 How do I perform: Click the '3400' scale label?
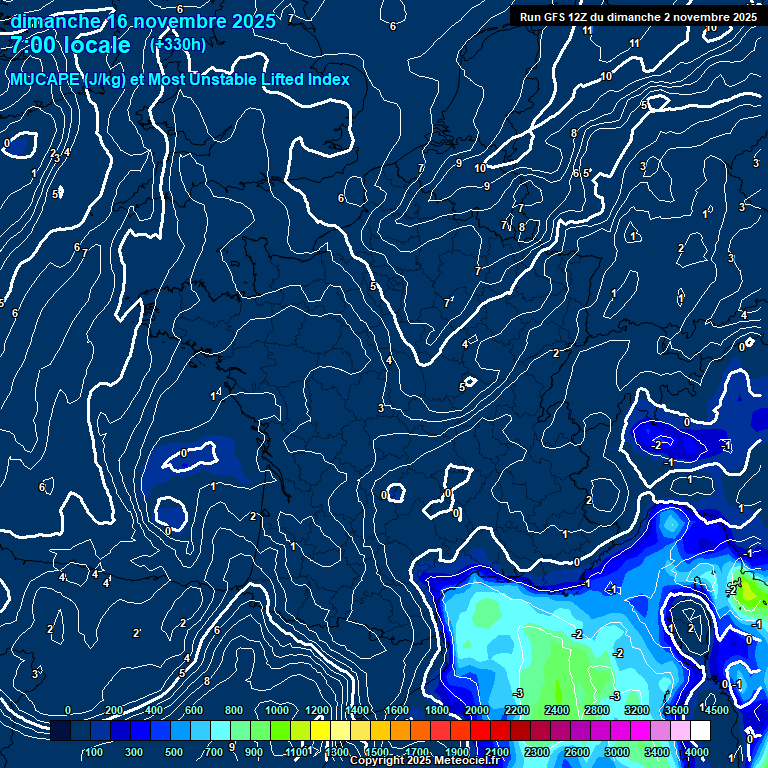coord(656,752)
